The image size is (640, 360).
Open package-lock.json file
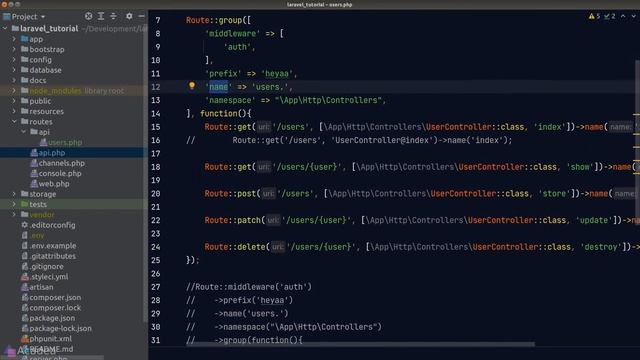click(x=60, y=328)
